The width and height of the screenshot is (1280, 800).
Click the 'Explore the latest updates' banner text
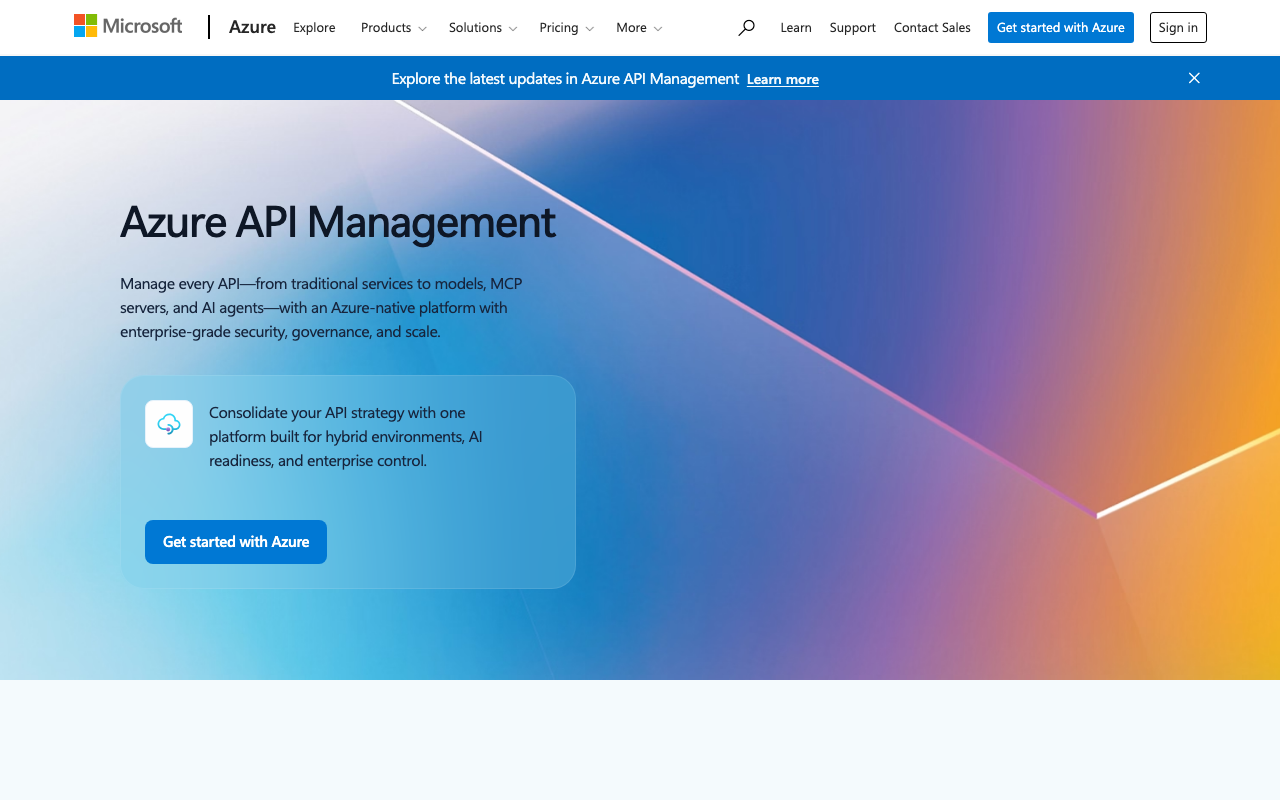coord(565,78)
